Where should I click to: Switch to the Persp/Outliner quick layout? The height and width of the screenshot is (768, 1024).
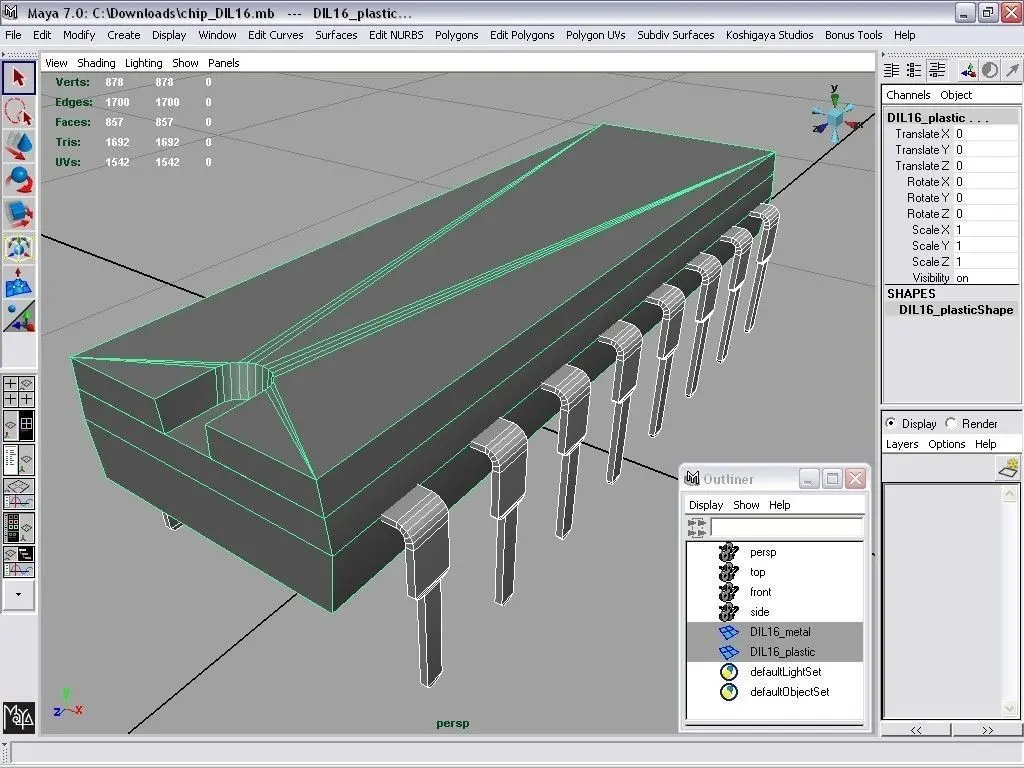pos(18,459)
